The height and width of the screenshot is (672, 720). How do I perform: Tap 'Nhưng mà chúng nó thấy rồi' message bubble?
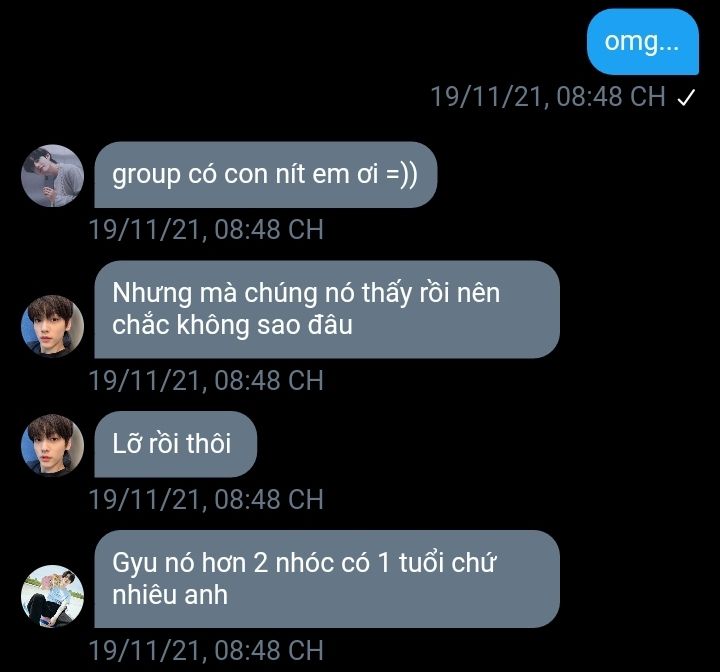(x=326, y=309)
